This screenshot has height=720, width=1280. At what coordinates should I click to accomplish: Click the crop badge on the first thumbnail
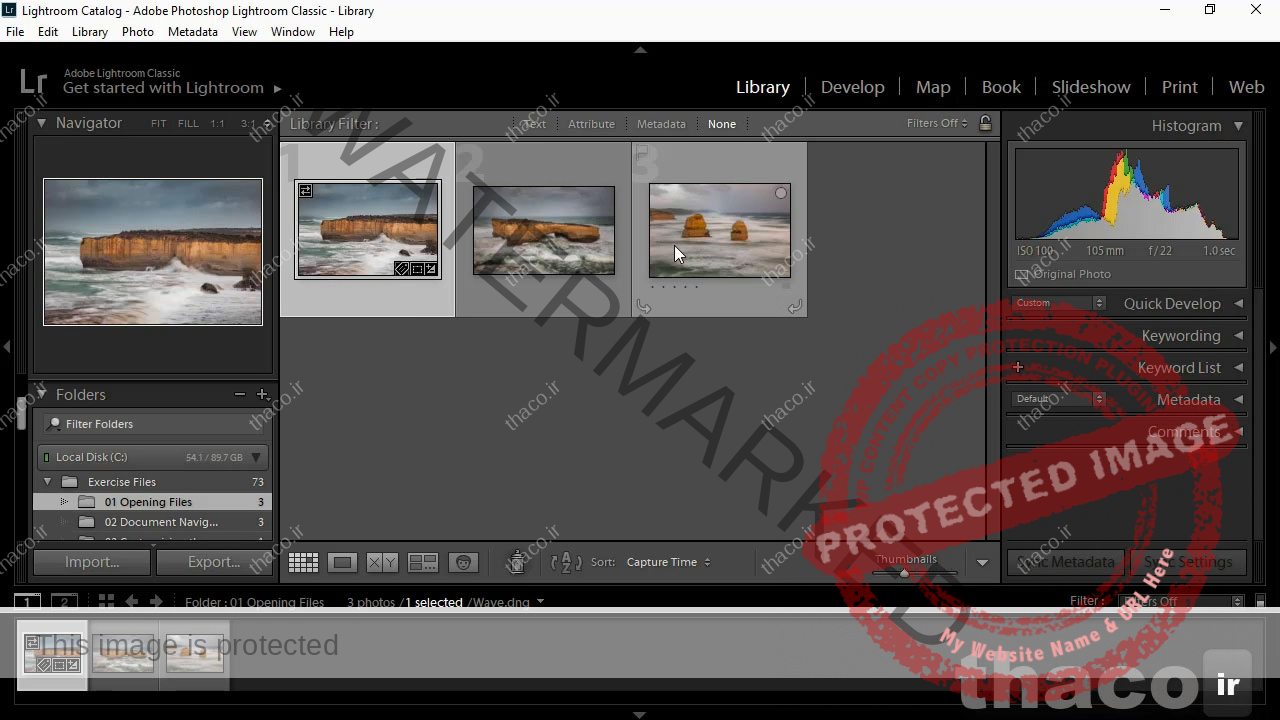pyautogui.click(x=417, y=269)
